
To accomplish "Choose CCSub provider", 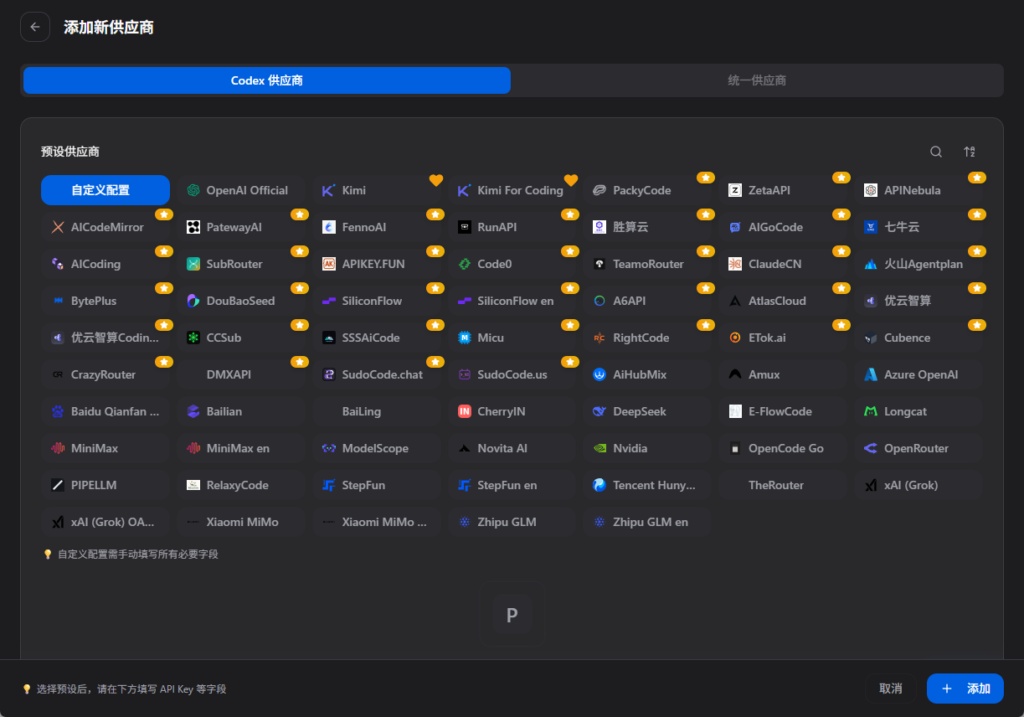I will pyautogui.click(x=241, y=338).
